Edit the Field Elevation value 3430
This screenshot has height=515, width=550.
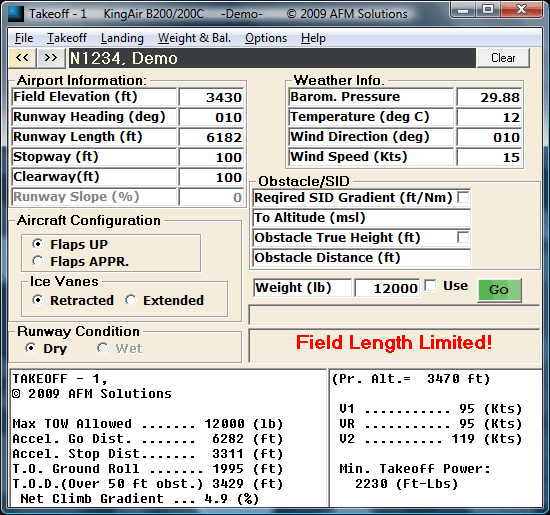211,97
